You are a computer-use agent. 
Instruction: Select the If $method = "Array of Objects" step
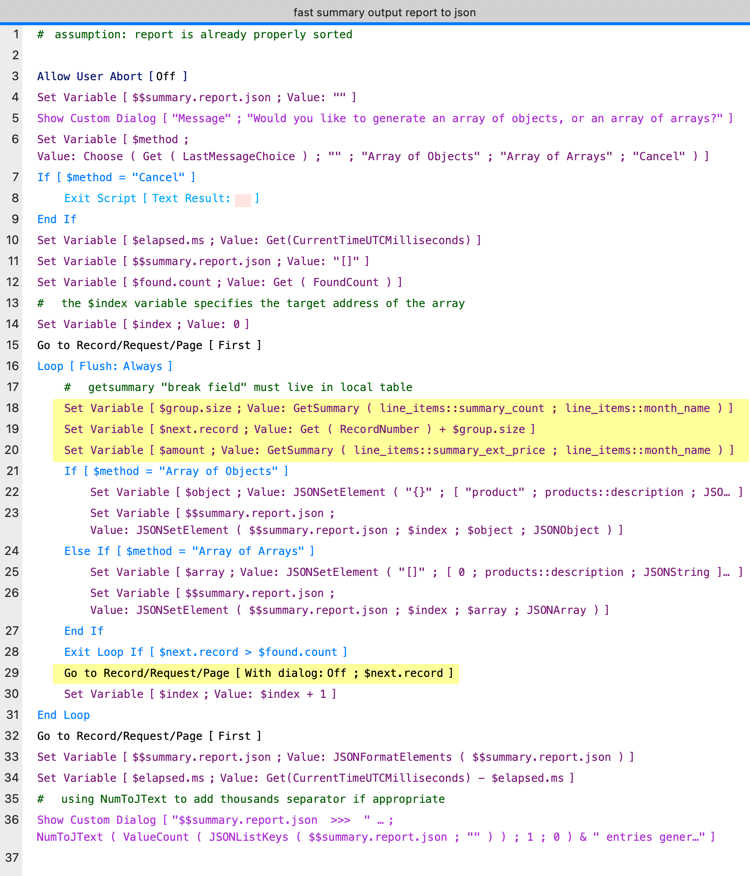tap(176, 471)
